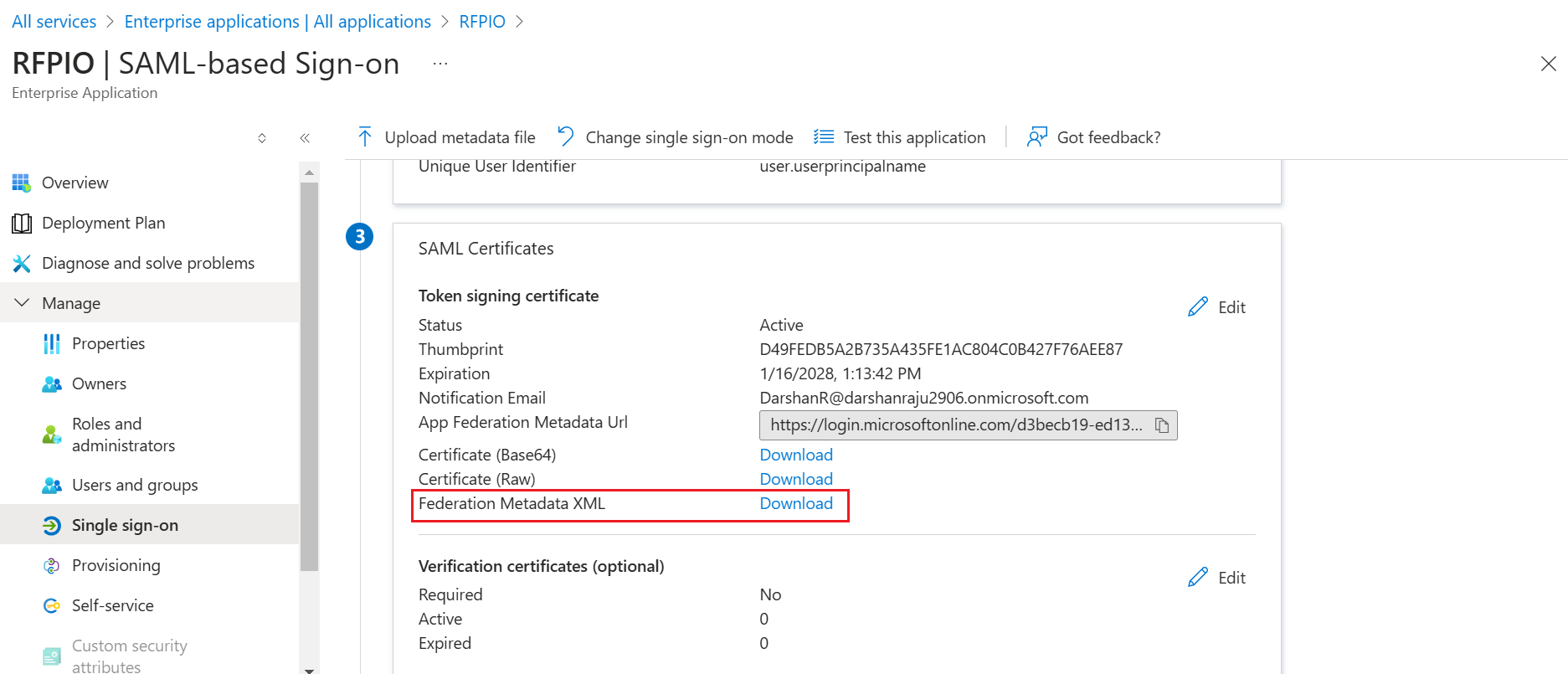The width and height of the screenshot is (1568, 674).
Task: Copy the App Federation Metadata Url
Action: (x=1162, y=425)
